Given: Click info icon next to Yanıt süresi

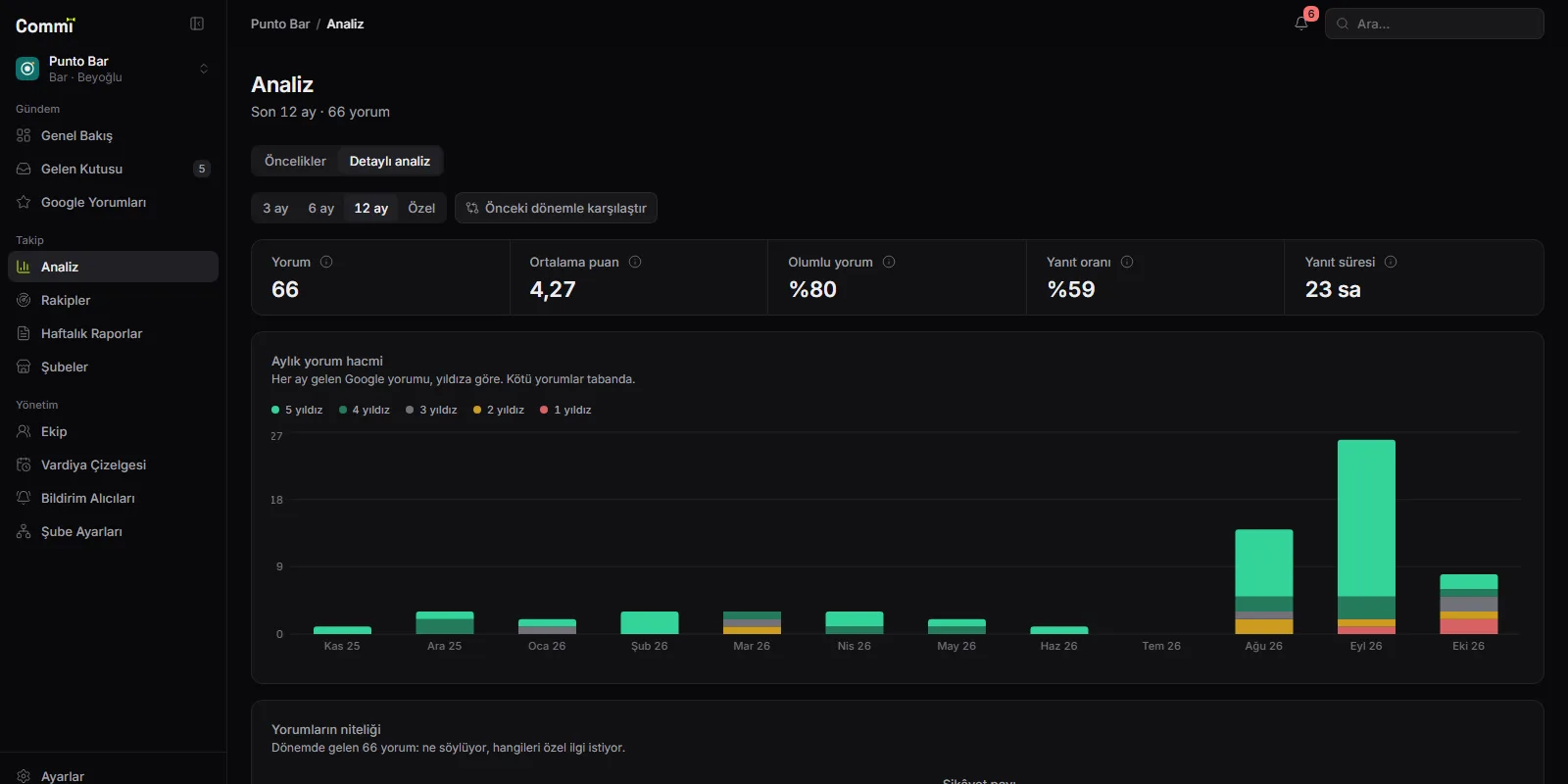Looking at the screenshot, I should tap(1391, 262).
